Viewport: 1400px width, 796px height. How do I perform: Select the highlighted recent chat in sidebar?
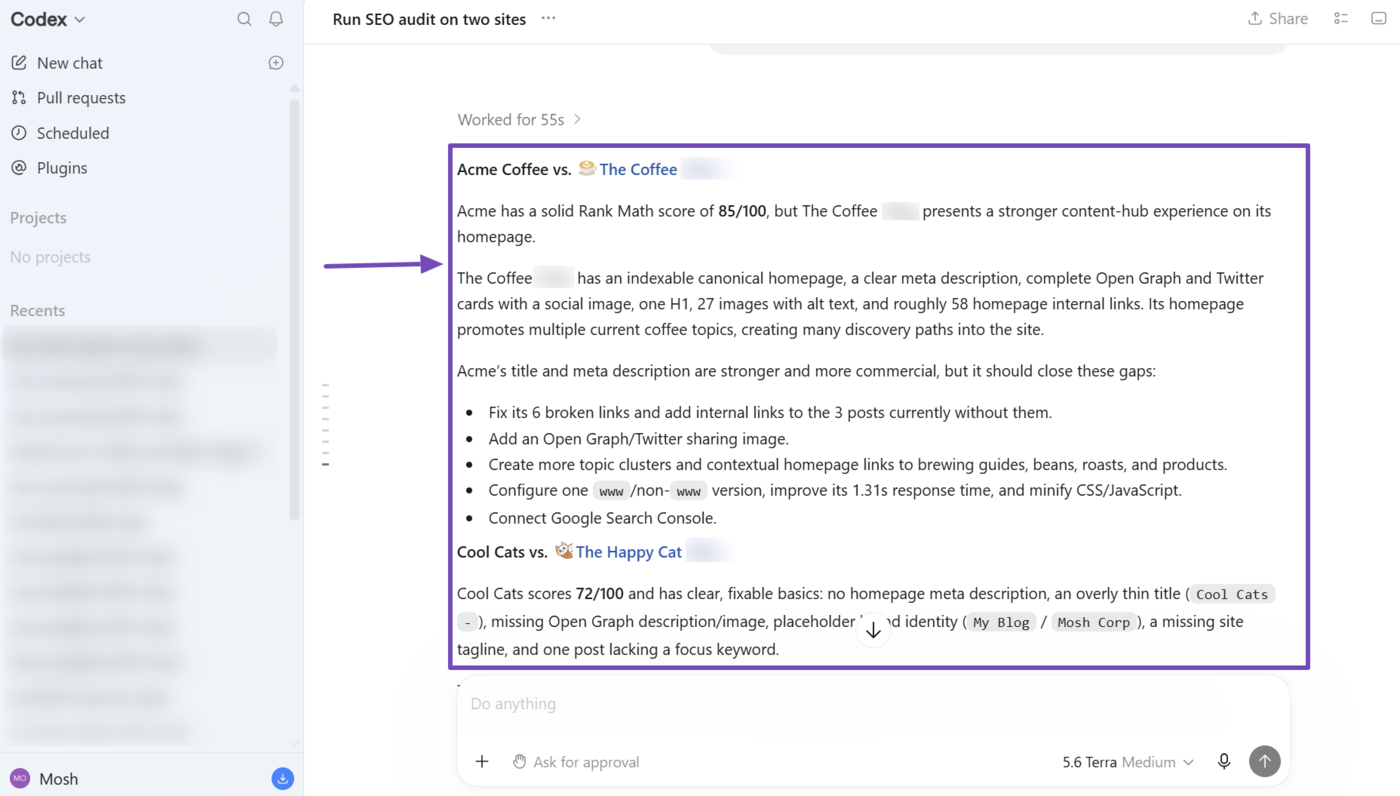coord(139,346)
